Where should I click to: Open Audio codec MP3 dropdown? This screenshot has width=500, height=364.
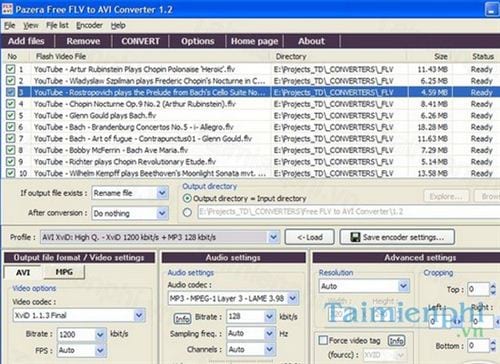(293, 298)
